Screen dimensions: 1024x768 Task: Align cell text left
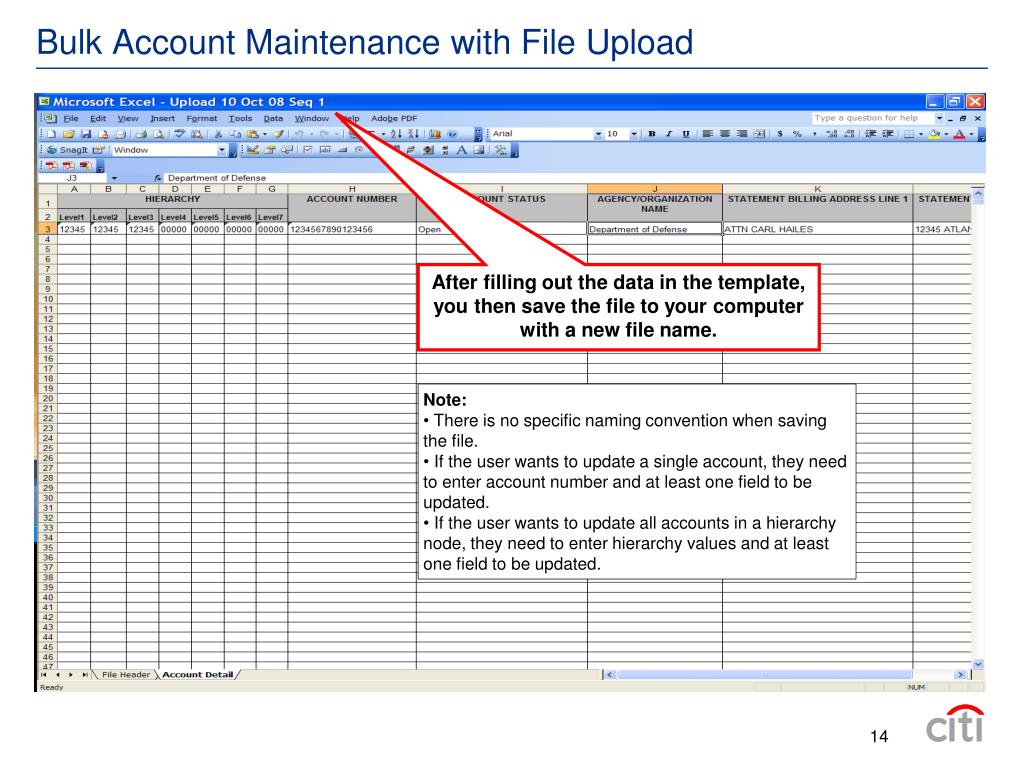707,134
